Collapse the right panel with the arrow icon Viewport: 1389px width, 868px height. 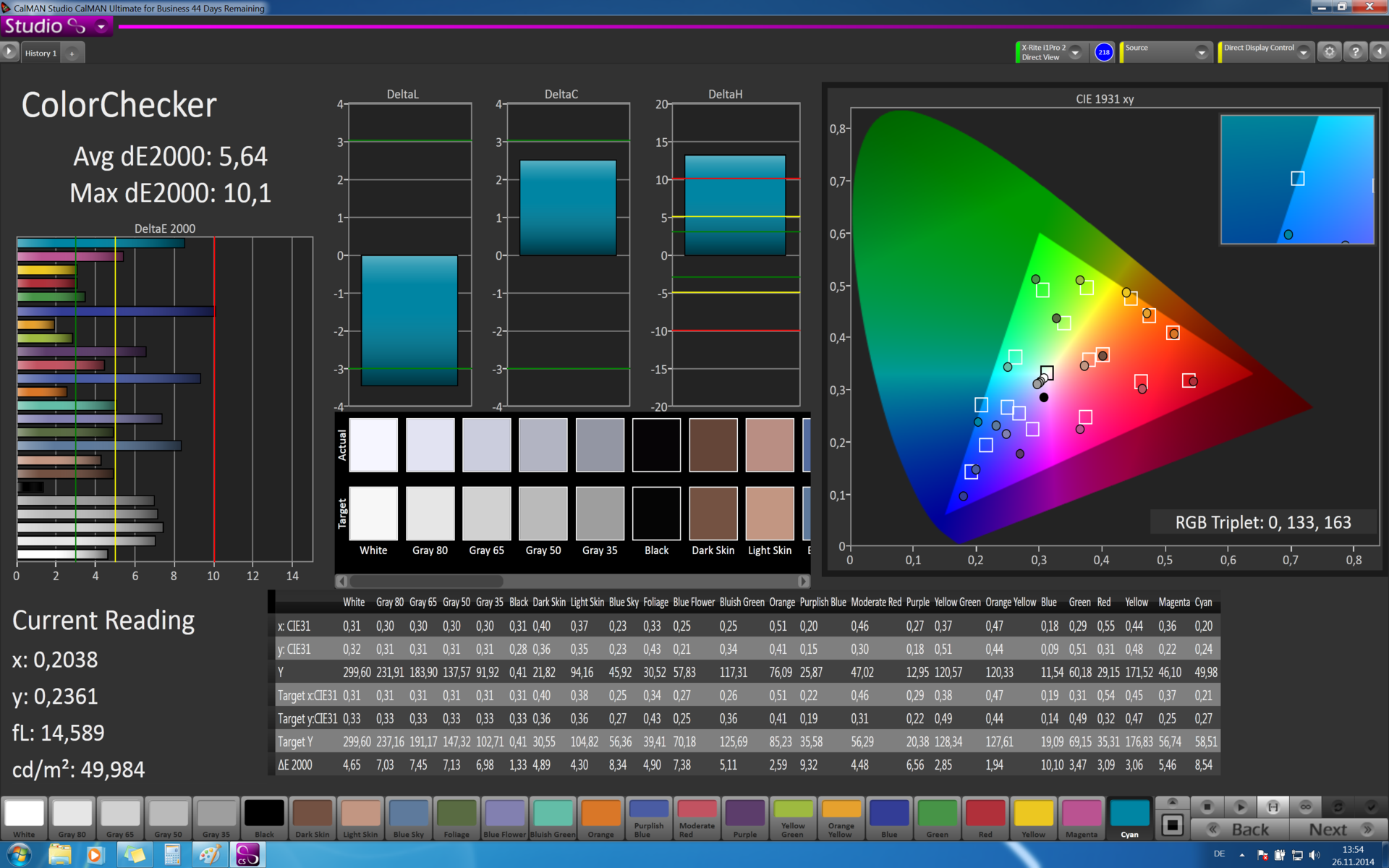pyautogui.click(x=1379, y=52)
